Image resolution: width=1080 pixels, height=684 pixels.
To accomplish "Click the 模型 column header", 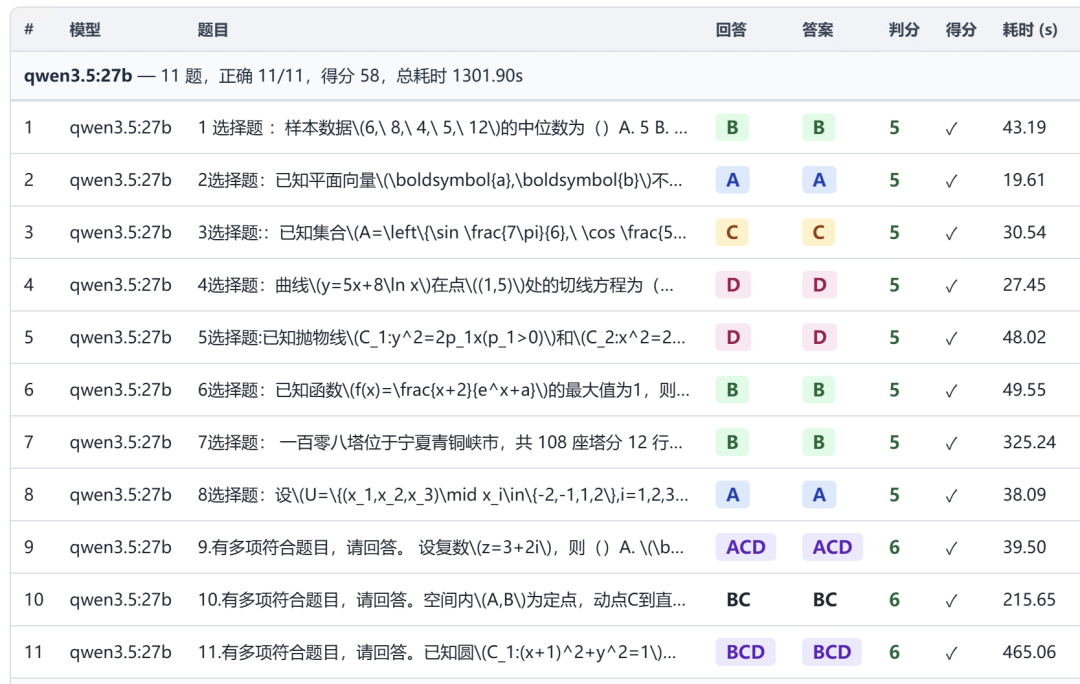I will point(85,30).
